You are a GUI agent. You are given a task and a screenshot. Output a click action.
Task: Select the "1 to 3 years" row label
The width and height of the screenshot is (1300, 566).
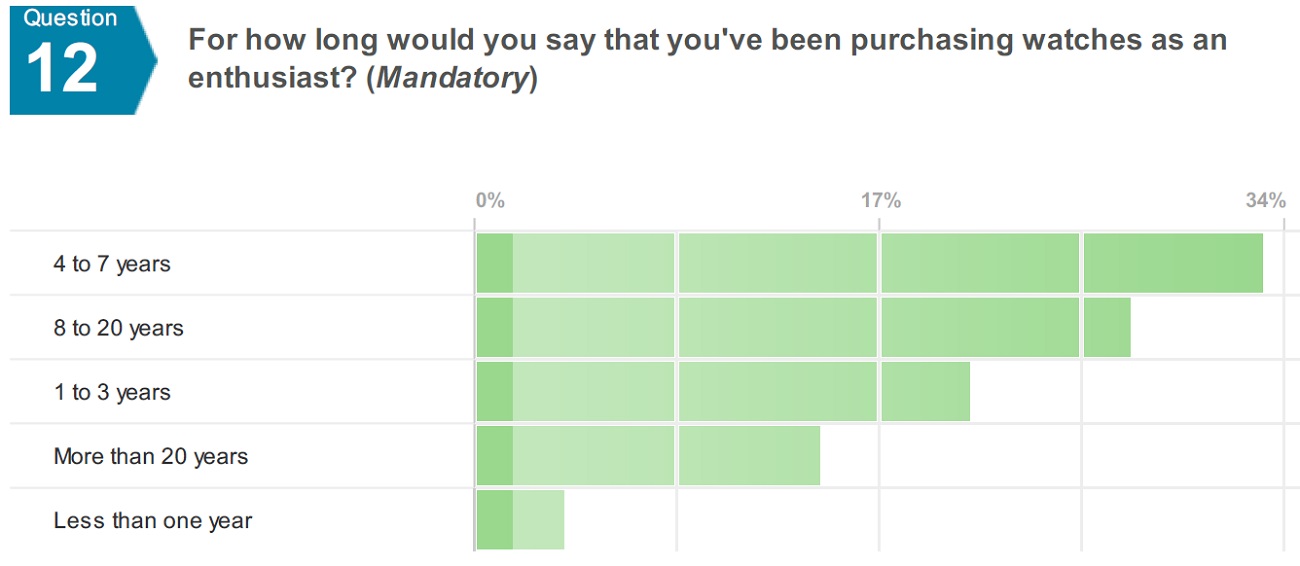[112, 392]
